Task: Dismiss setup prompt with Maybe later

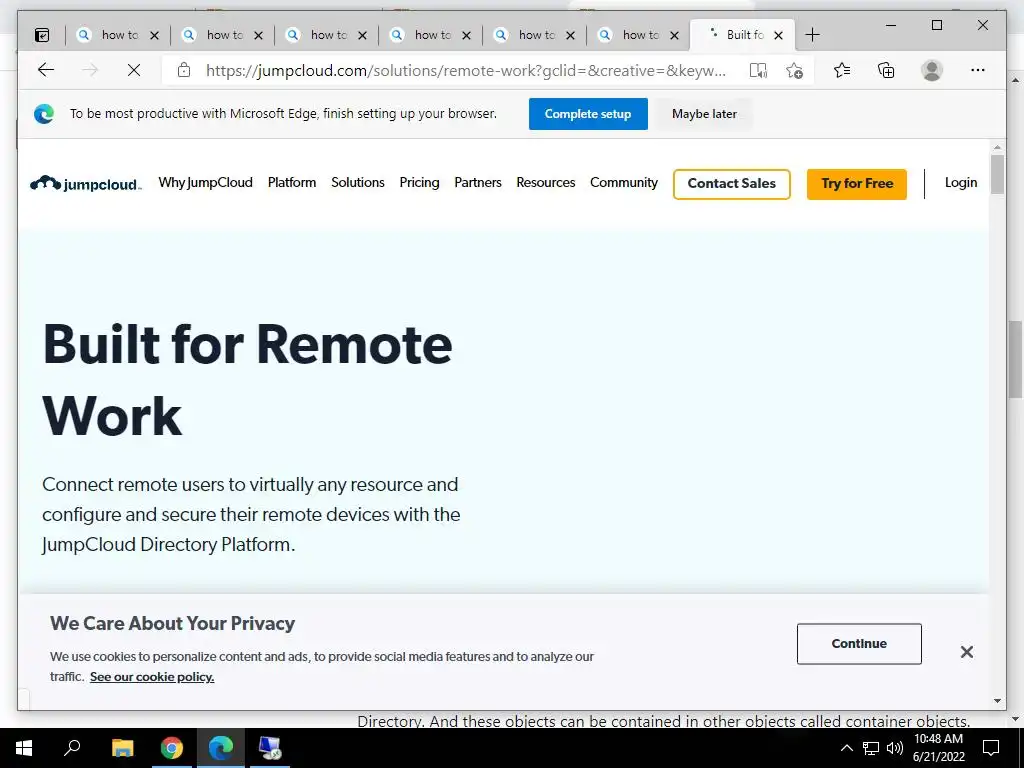Action: click(704, 114)
